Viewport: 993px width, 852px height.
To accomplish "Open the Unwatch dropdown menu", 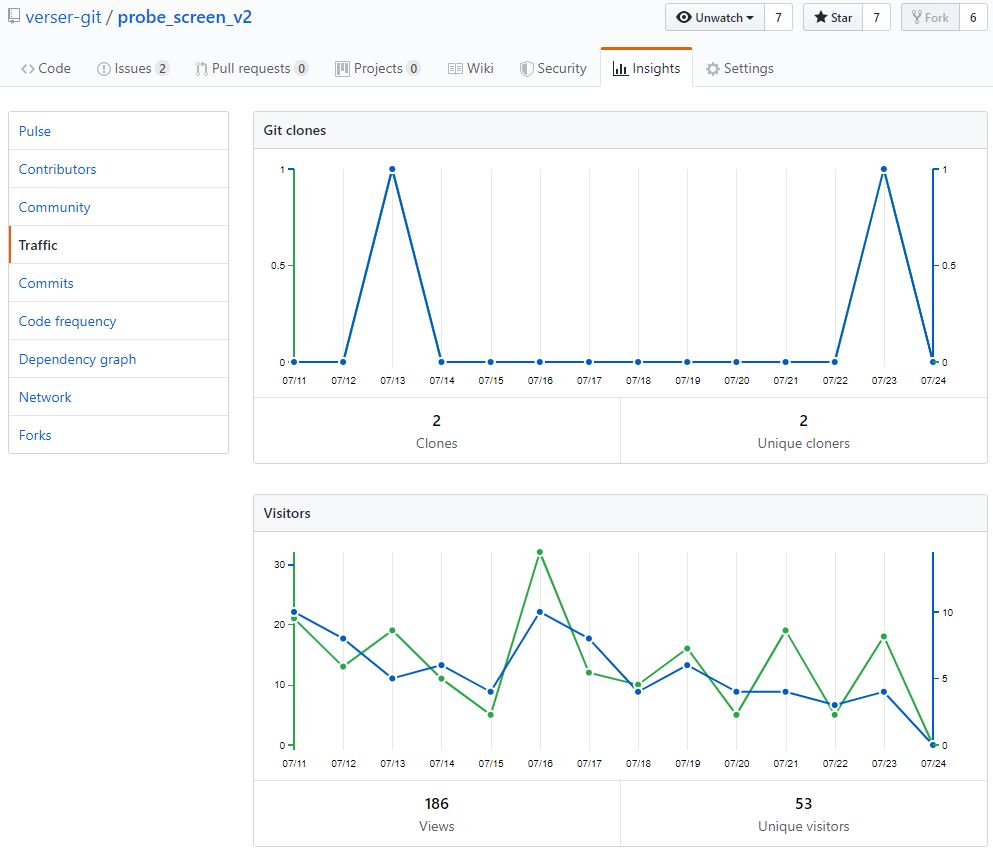I will [715, 17].
